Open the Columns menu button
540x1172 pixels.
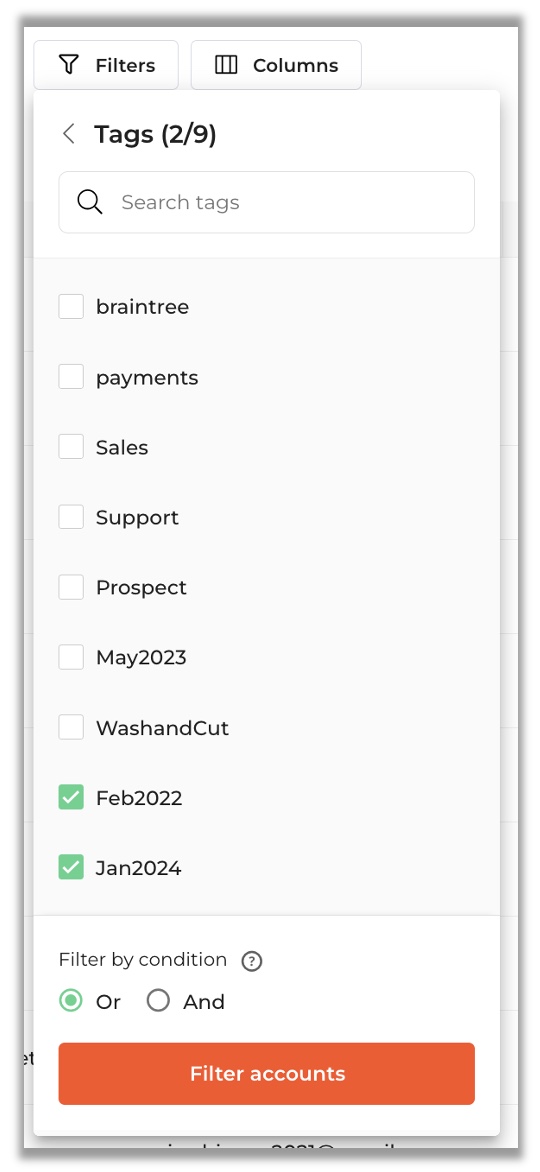click(276, 65)
